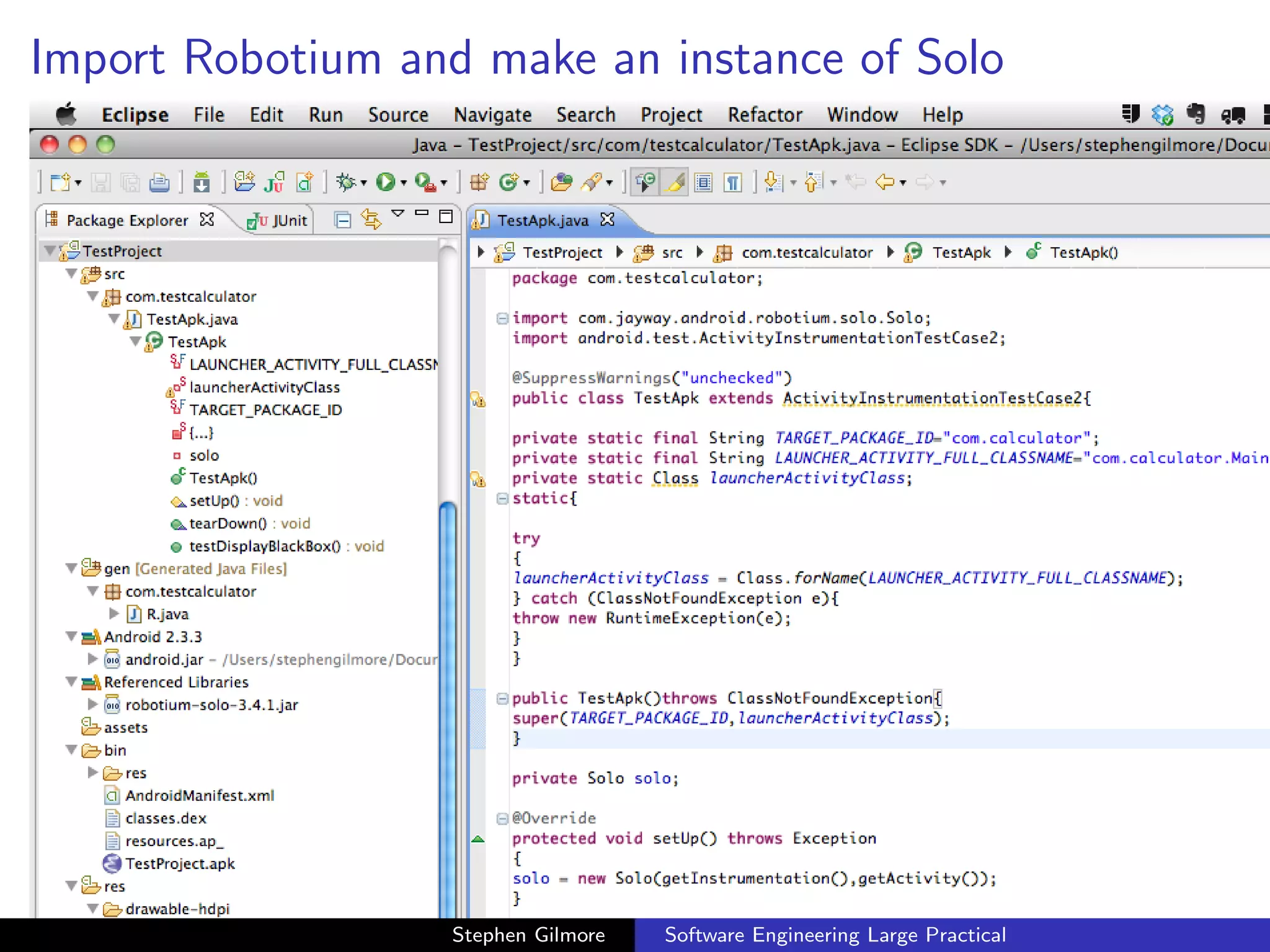Open the Eclipse application menu

pos(135,115)
